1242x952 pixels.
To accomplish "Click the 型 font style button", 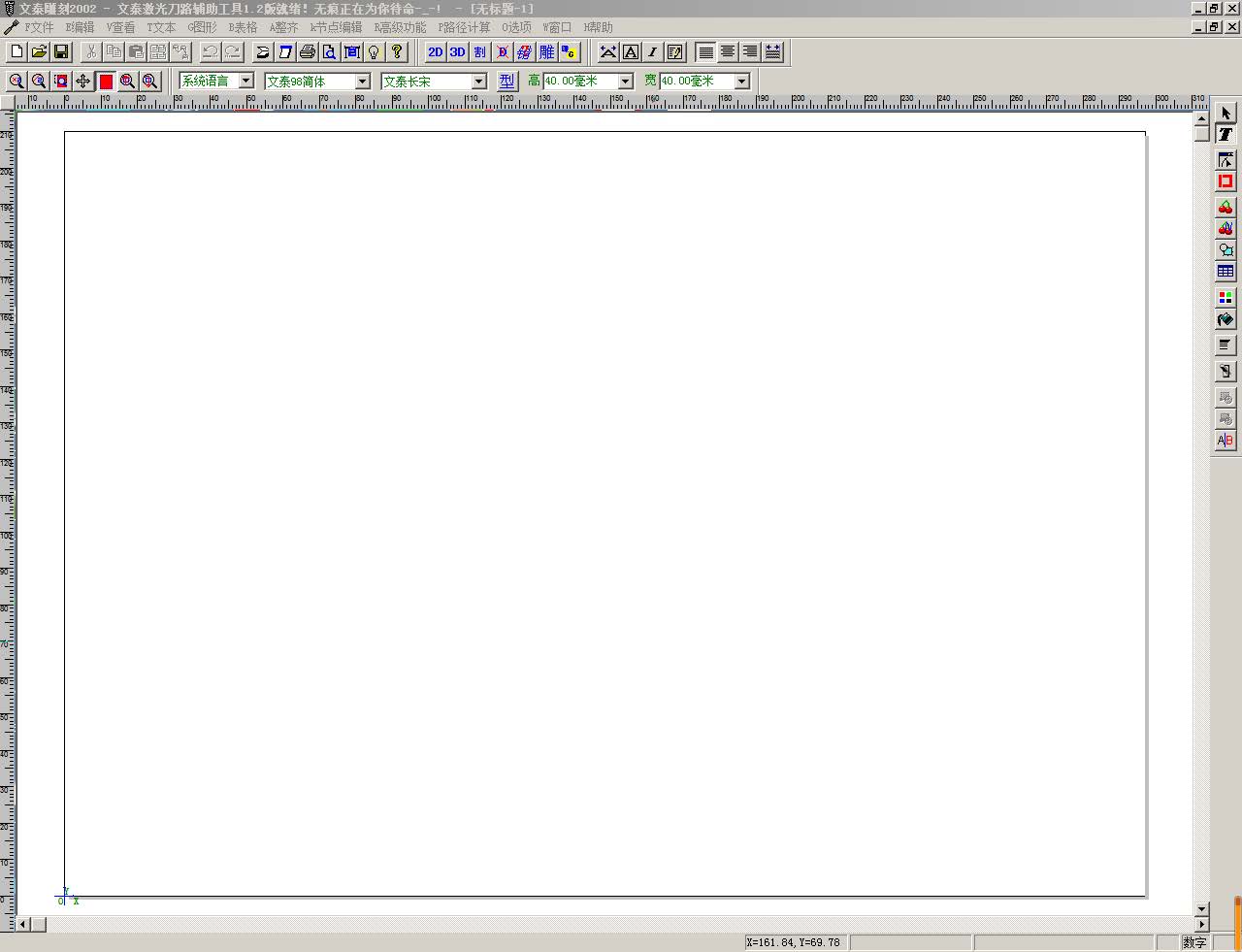I will click(x=507, y=82).
